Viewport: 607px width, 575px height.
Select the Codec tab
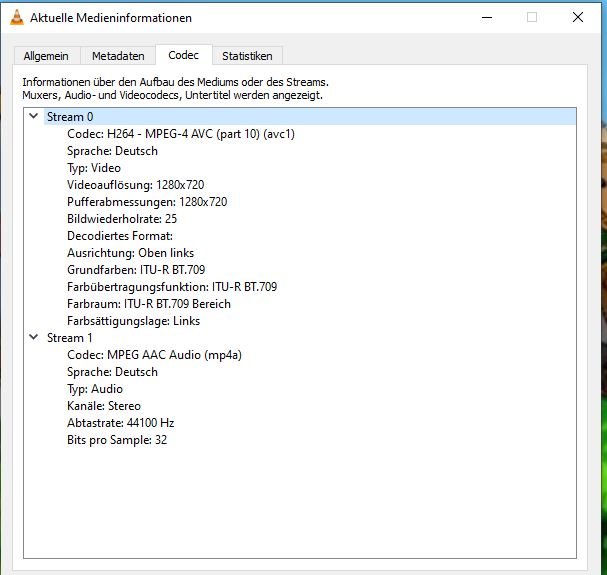pos(183,55)
